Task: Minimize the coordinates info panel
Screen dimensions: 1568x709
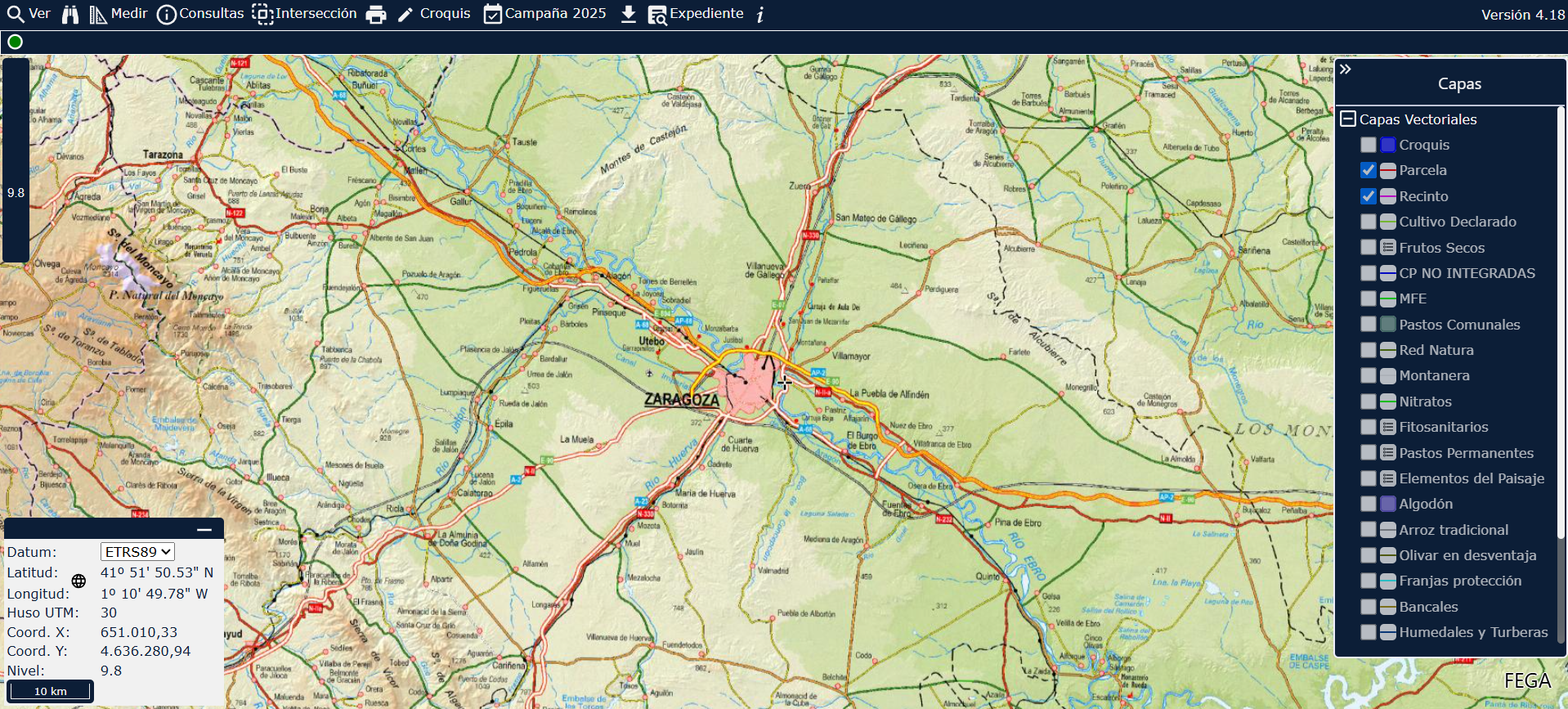Action: pyautogui.click(x=204, y=530)
